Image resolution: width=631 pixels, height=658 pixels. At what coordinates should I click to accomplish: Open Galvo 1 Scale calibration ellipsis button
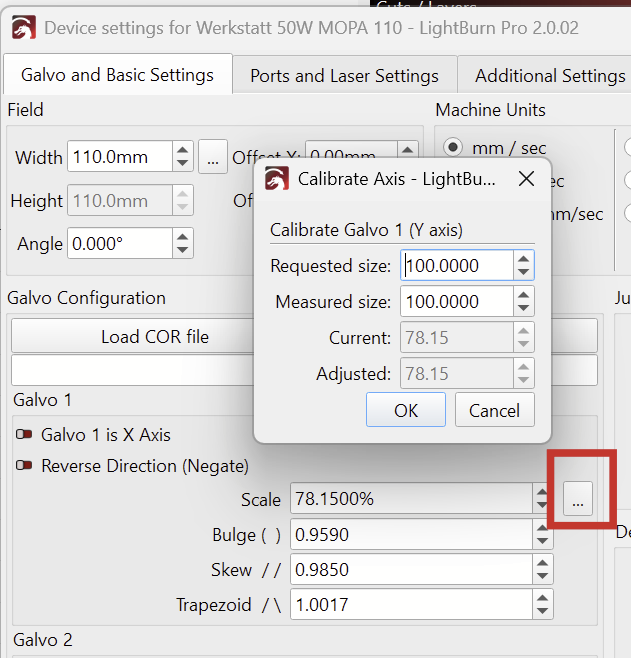coord(578,498)
